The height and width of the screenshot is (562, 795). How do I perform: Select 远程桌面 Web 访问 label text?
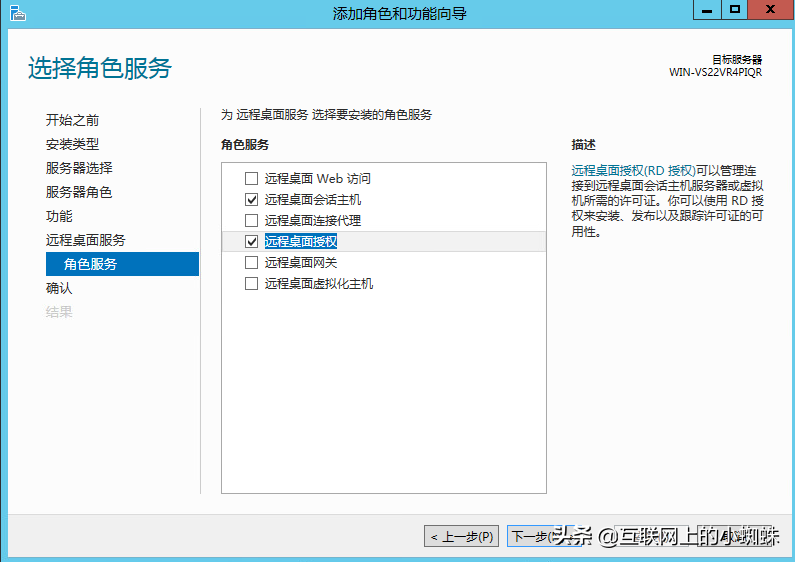pos(318,179)
